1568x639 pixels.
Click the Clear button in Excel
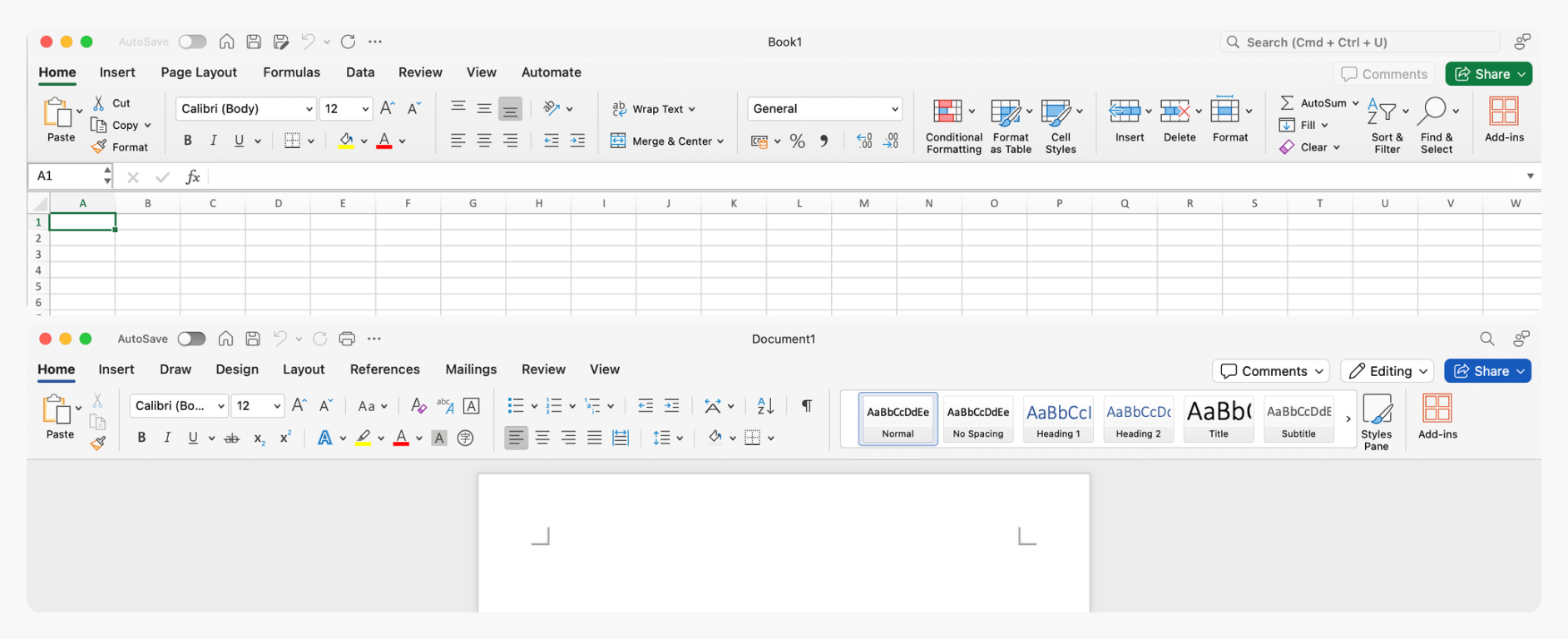(x=1309, y=147)
